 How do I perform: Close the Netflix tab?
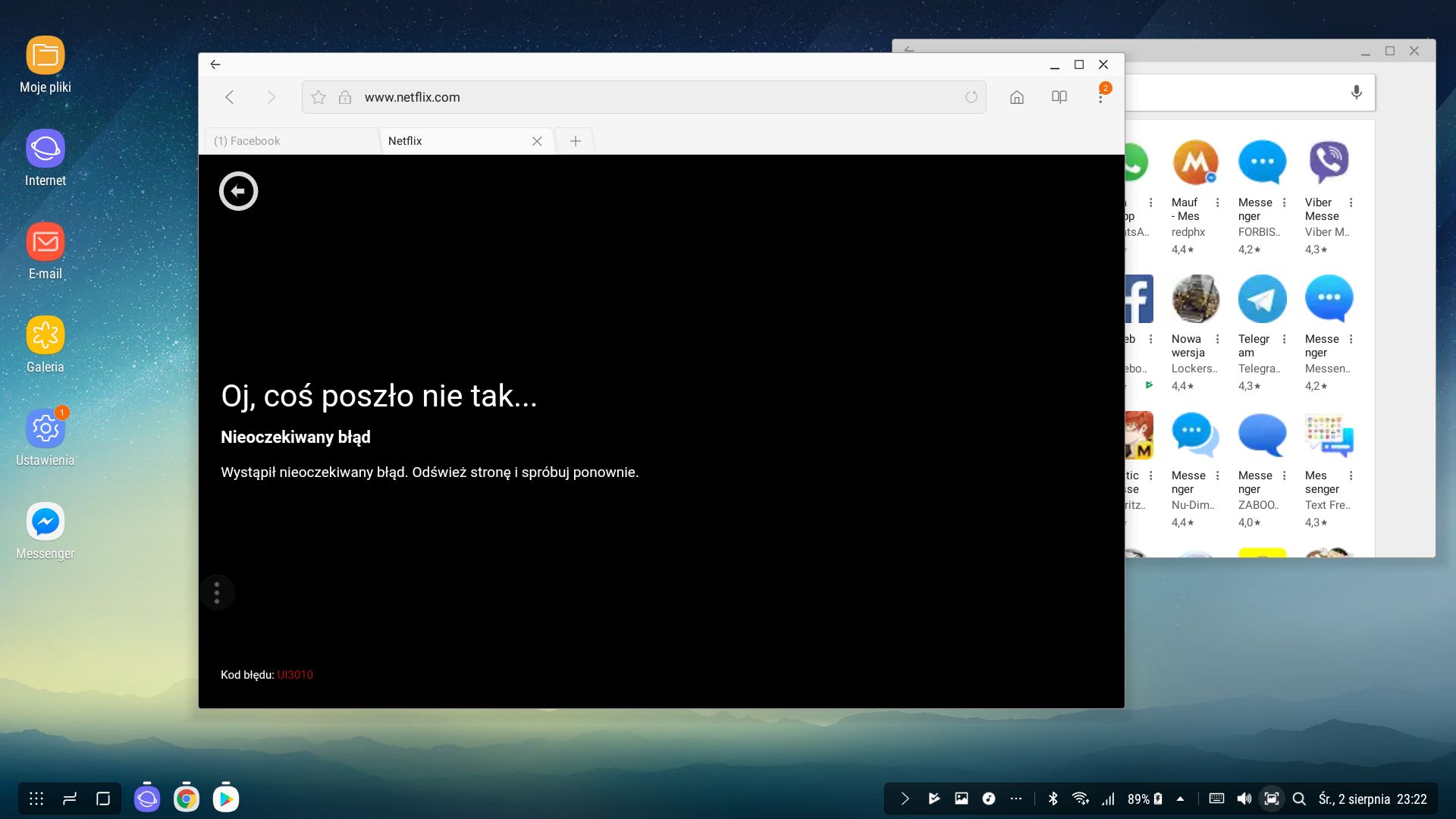537,141
